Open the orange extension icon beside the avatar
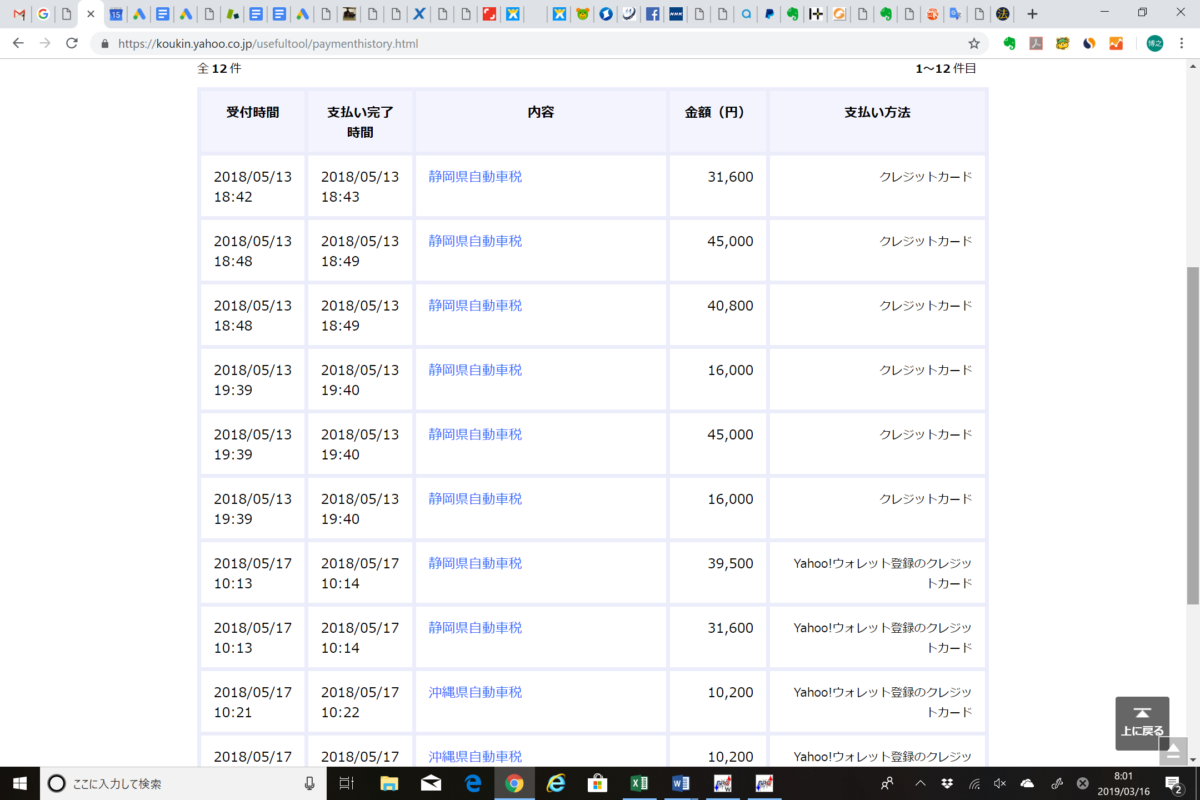The height and width of the screenshot is (800, 1200). click(x=1117, y=43)
